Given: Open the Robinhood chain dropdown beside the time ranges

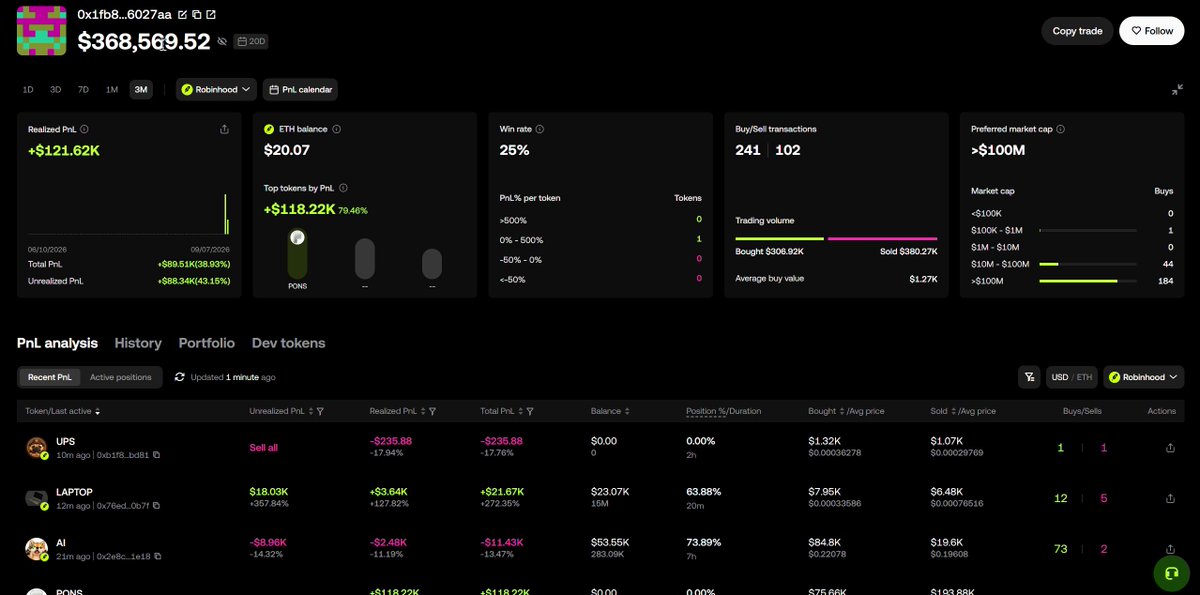Looking at the screenshot, I should (217, 90).
